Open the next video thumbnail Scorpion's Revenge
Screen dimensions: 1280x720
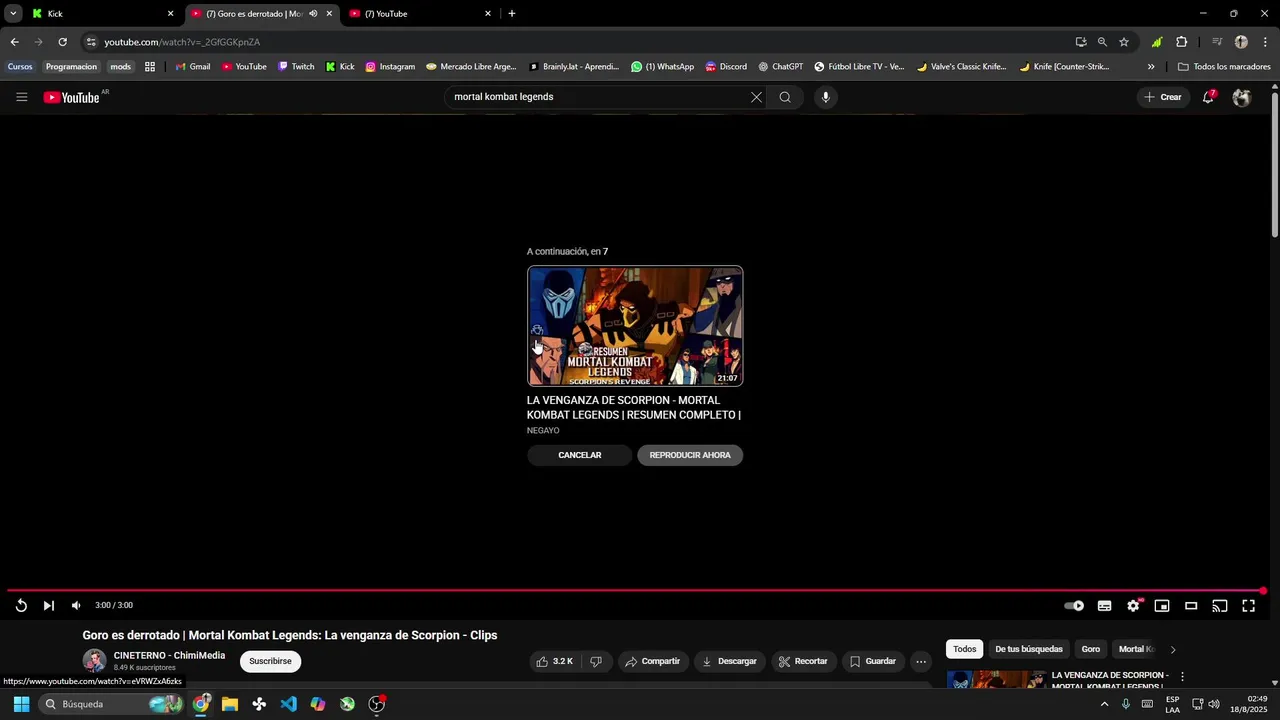[635, 326]
